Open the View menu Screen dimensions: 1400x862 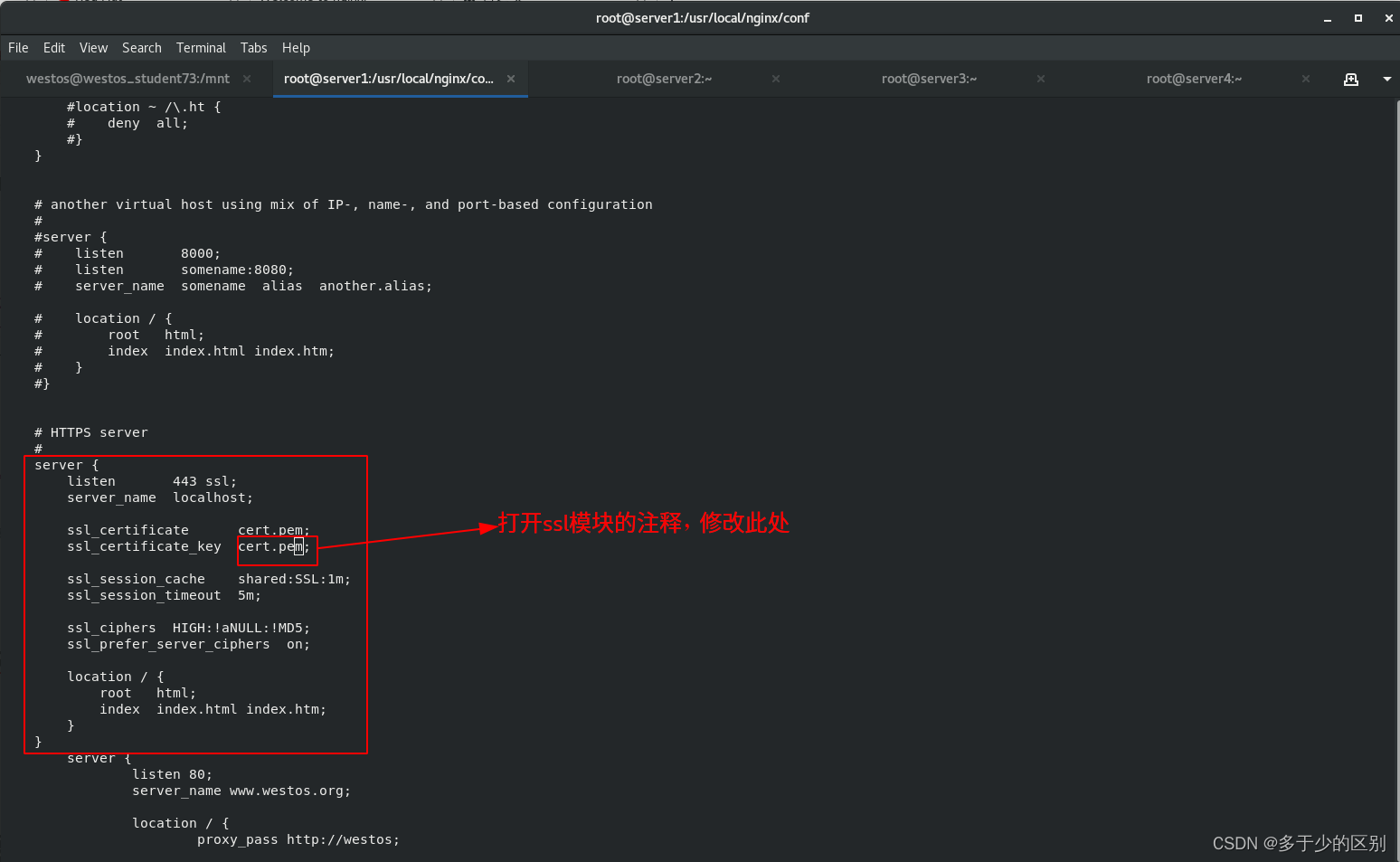click(x=93, y=48)
